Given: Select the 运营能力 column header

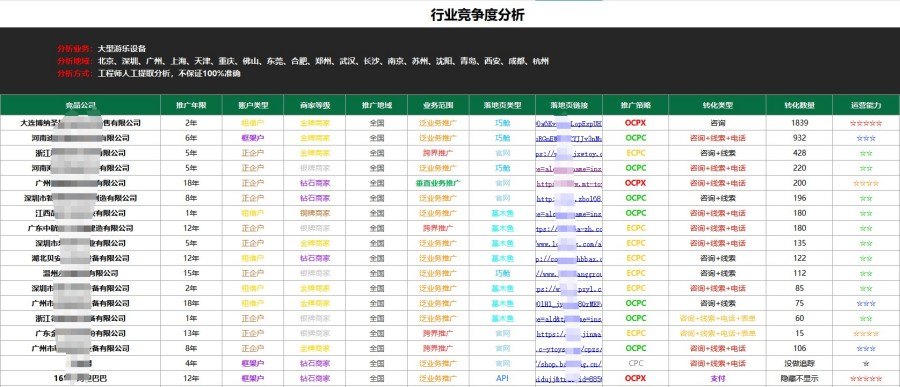Looking at the screenshot, I should (866, 106).
